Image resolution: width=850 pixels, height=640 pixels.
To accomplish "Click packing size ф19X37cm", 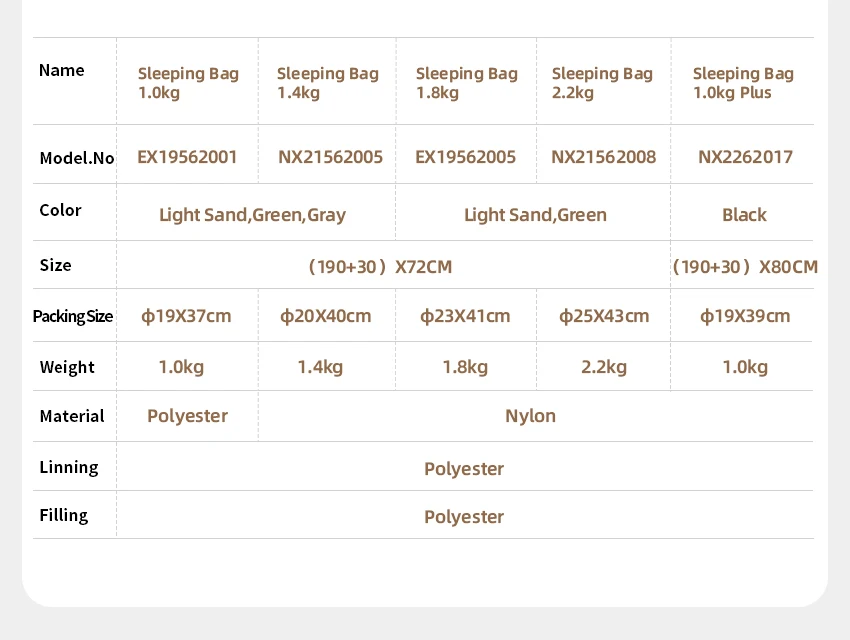I will (x=186, y=316).
